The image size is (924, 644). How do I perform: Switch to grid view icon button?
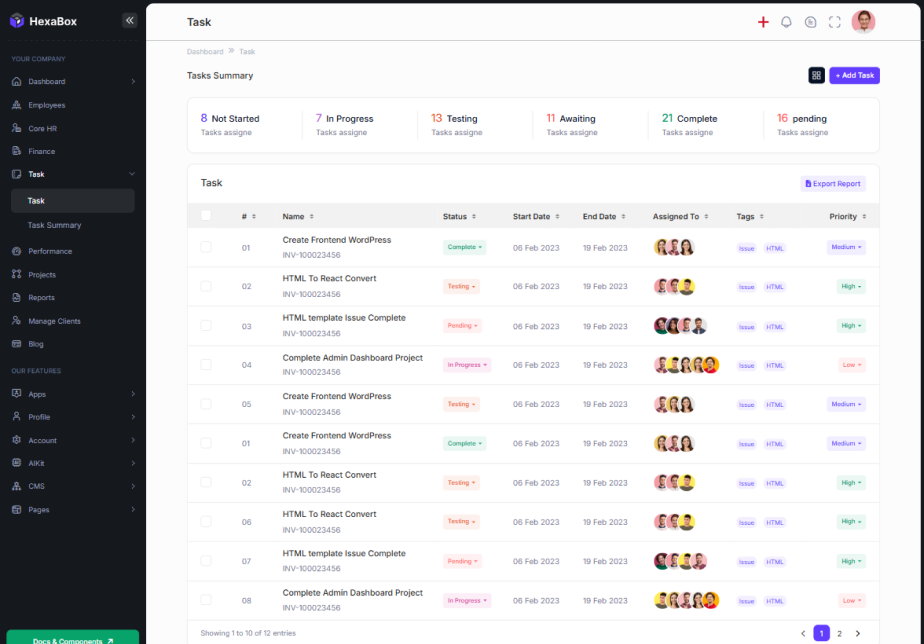point(816,75)
